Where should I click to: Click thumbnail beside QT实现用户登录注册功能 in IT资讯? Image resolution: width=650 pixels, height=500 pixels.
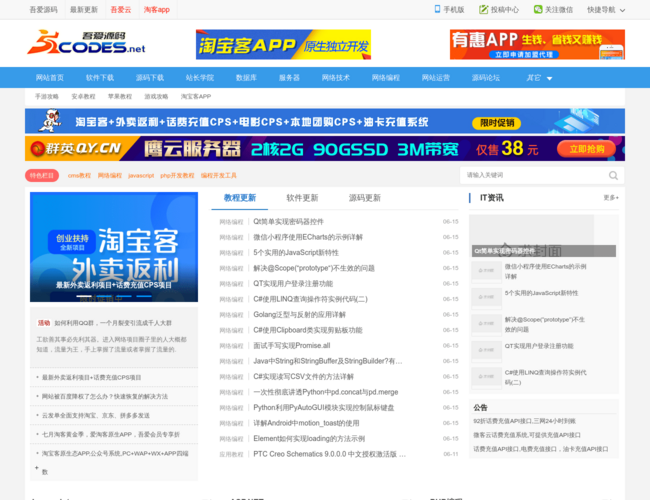click(x=487, y=350)
